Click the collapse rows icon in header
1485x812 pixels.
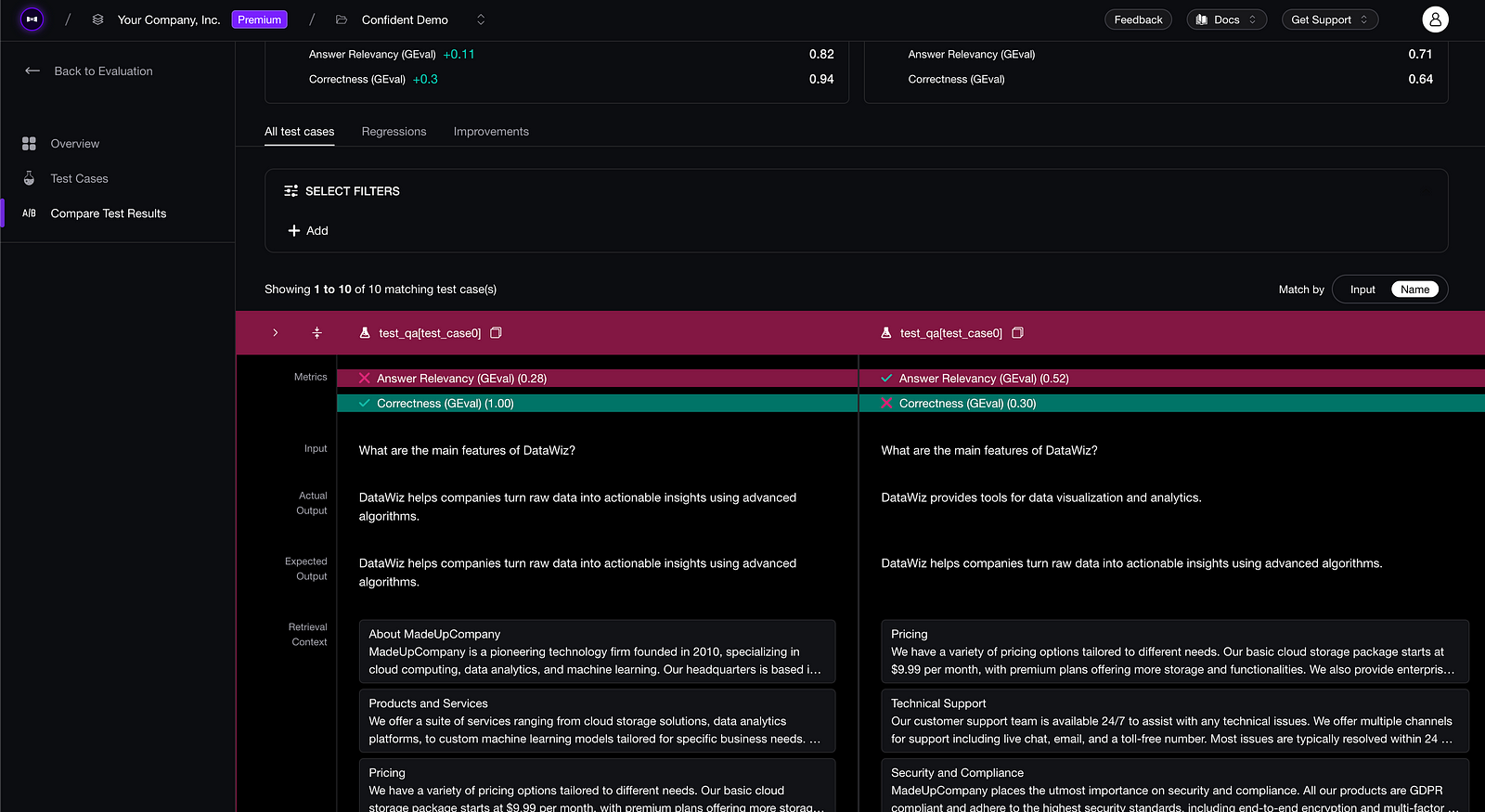(x=316, y=333)
